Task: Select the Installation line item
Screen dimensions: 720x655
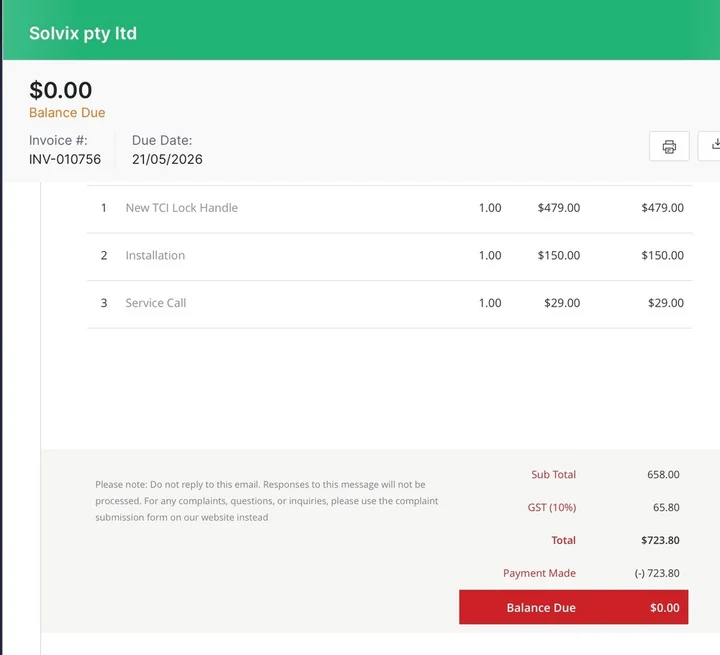Action: pyautogui.click(x=155, y=255)
